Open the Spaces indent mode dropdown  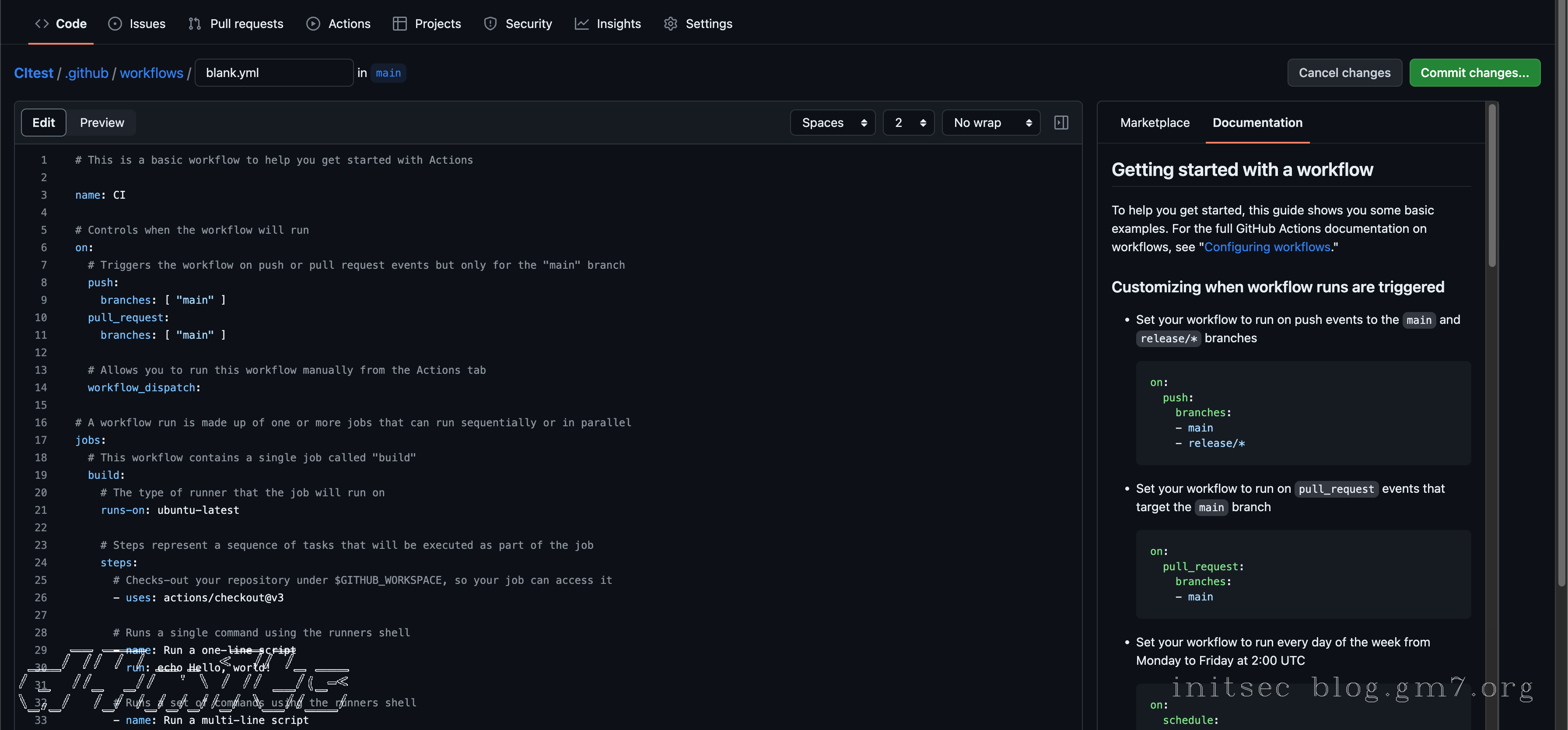832,123
